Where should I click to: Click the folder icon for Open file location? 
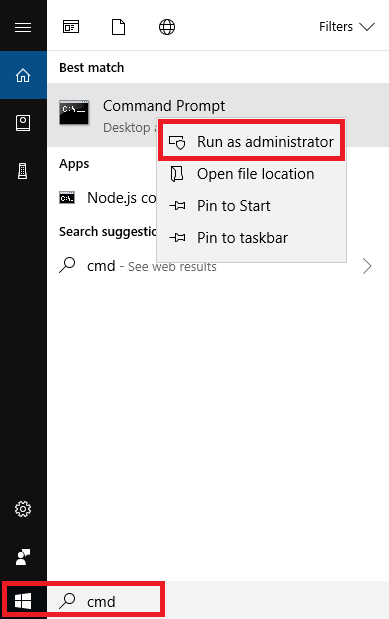click(177, 174)
